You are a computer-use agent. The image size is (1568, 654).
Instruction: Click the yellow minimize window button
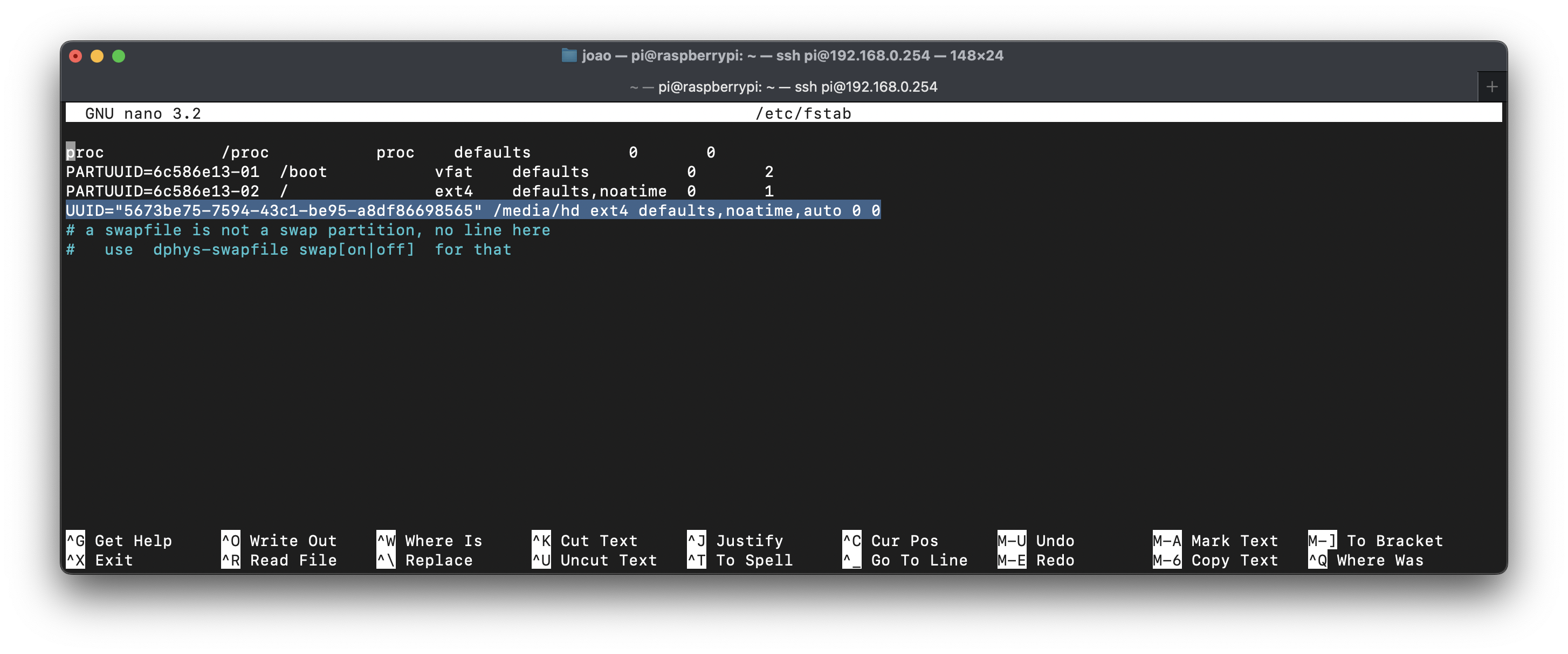(97, 56)
